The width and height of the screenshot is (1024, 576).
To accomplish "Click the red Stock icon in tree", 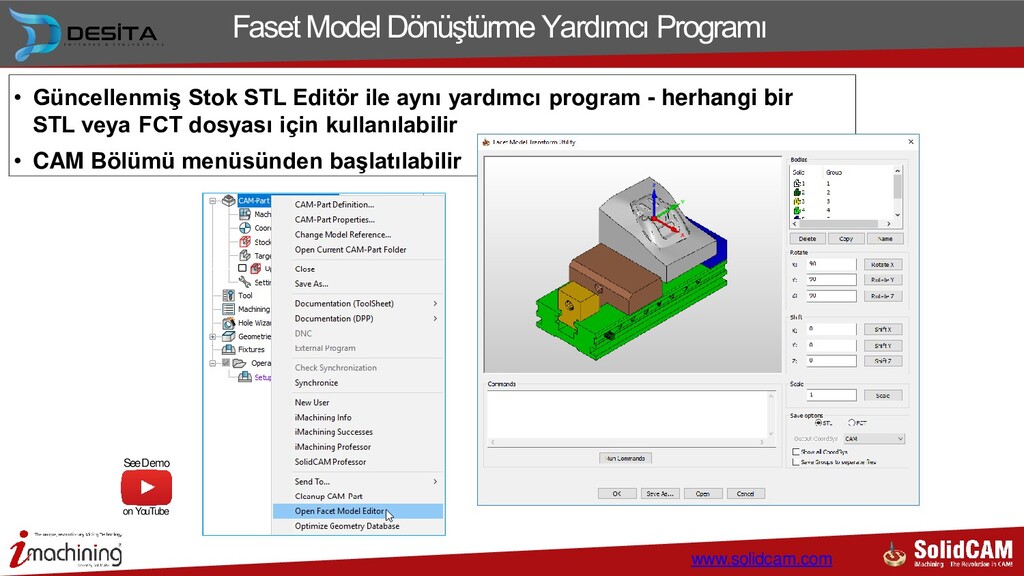I will tap(245, 242).
